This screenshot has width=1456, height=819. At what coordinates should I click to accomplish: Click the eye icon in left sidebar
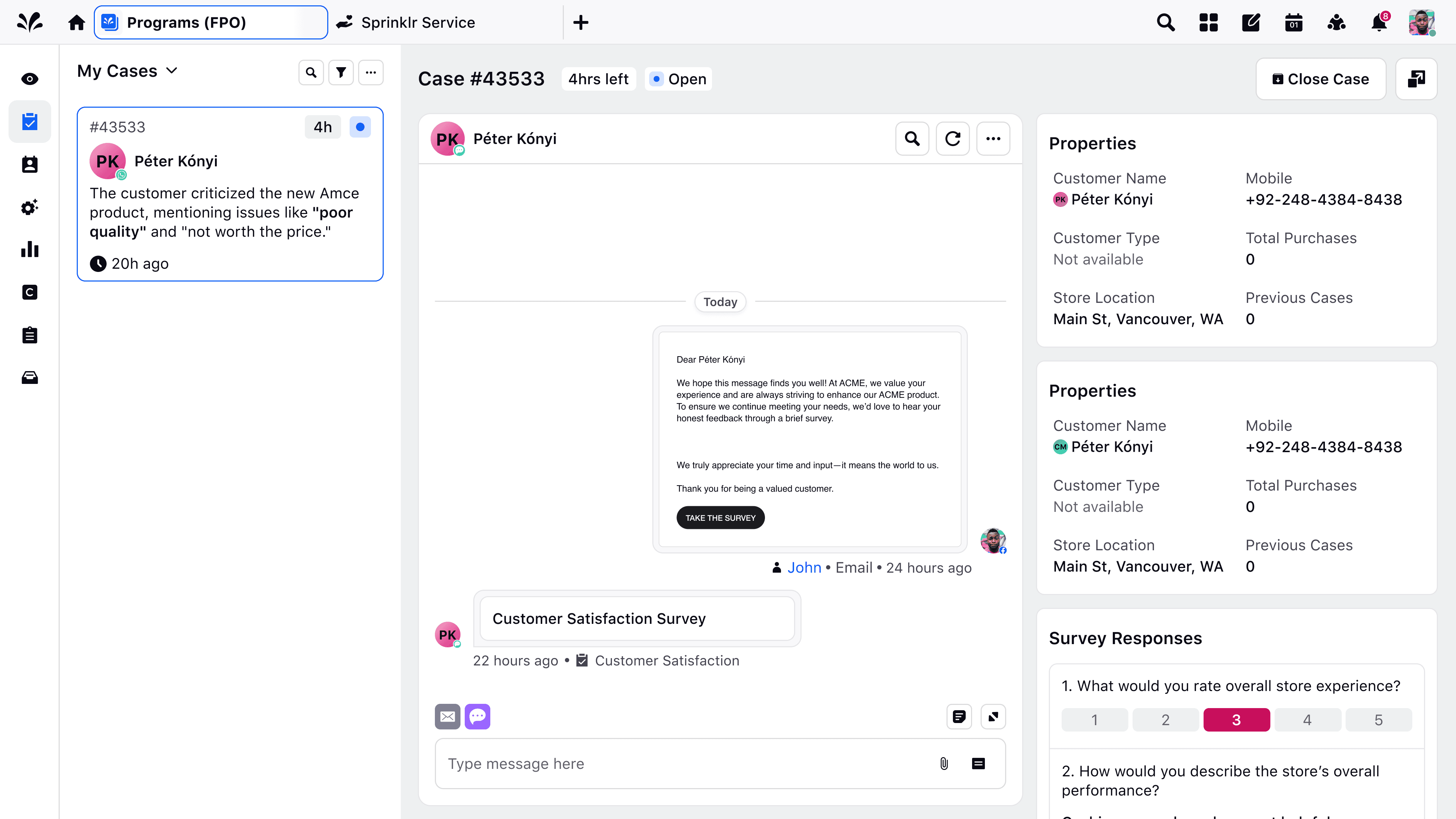[x=29, y=79]
